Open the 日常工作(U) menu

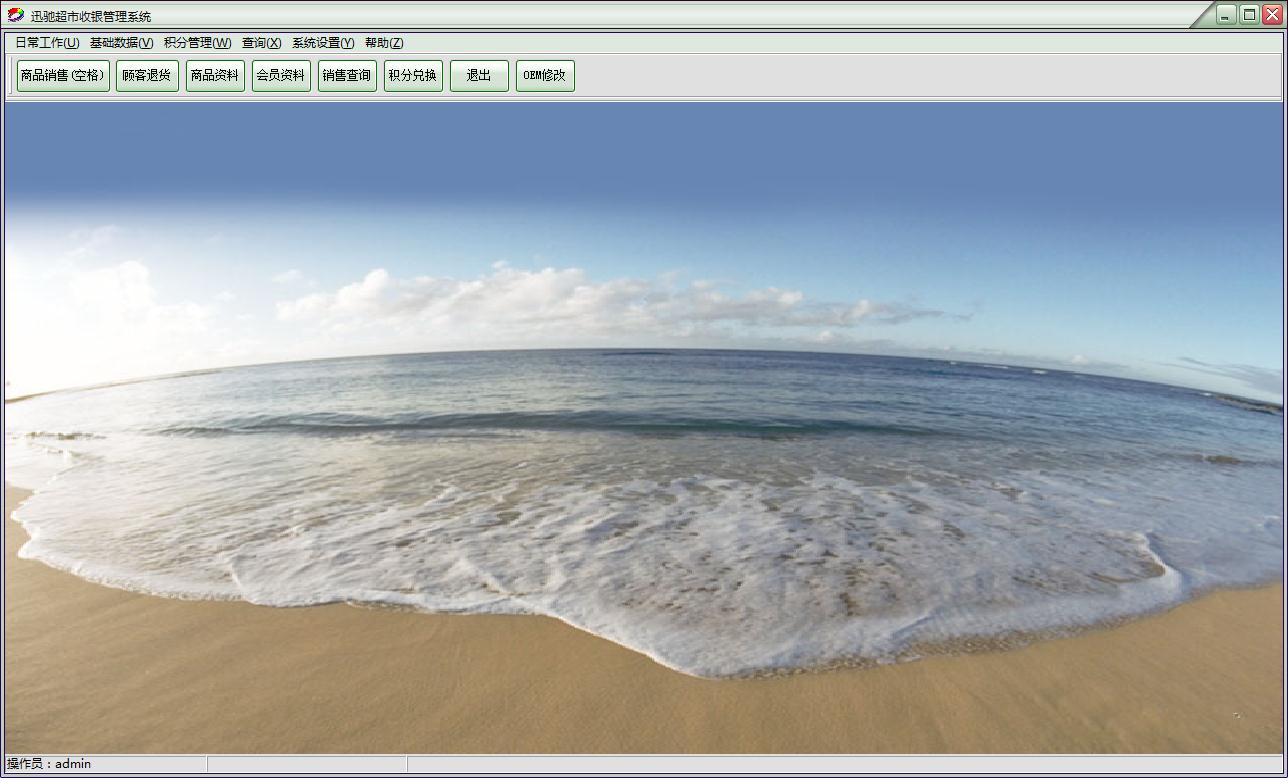point(47,43)
